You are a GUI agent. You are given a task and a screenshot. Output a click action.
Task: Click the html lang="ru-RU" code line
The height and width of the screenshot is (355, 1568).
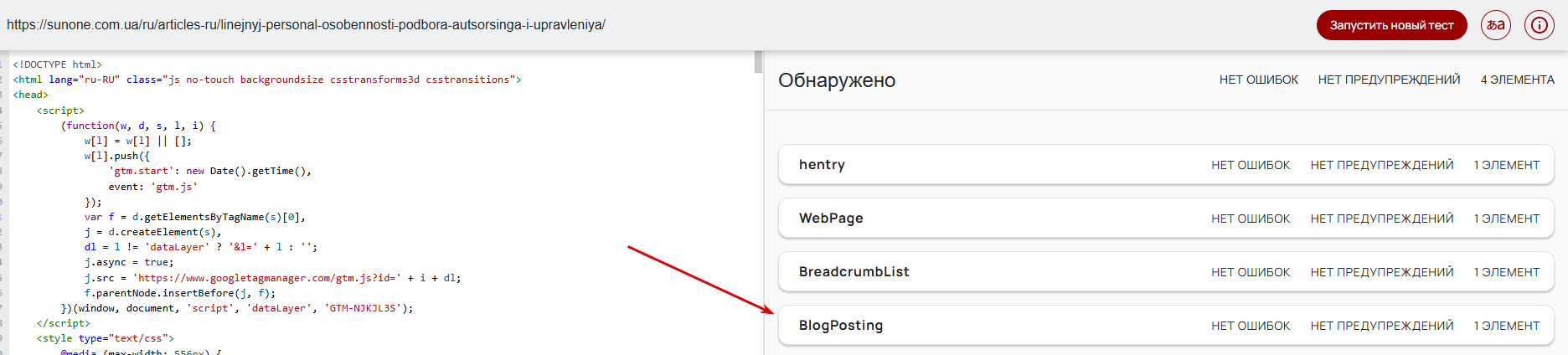(x=267, y=80)
